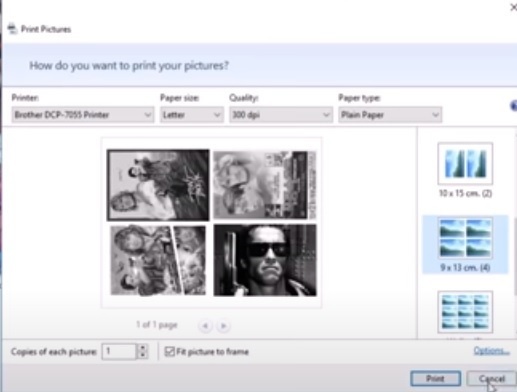Click the copies of each picture field
Image resolution: width=517 pixels, height=392 pixels.
119,351
